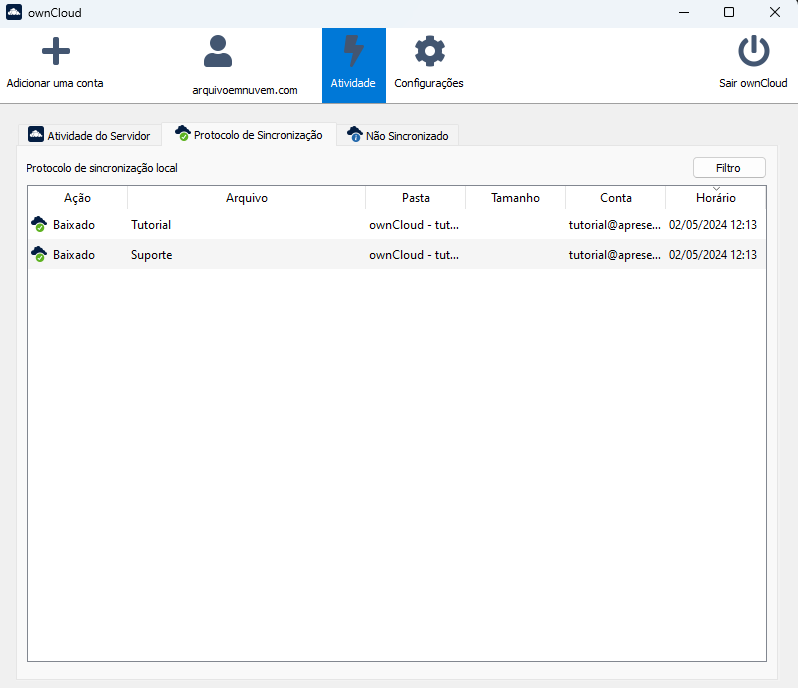The image size is (798, 688).
Task: Toggle sort order on Horário column
Action: coord(716,198)
